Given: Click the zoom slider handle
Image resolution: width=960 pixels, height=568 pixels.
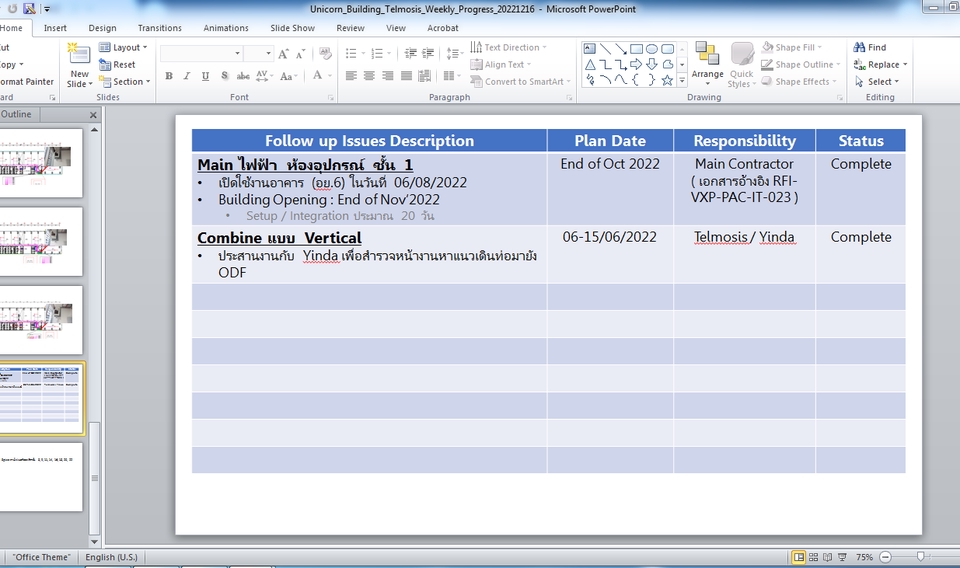Looking at the screenshot, I should (x=920, y=557).
